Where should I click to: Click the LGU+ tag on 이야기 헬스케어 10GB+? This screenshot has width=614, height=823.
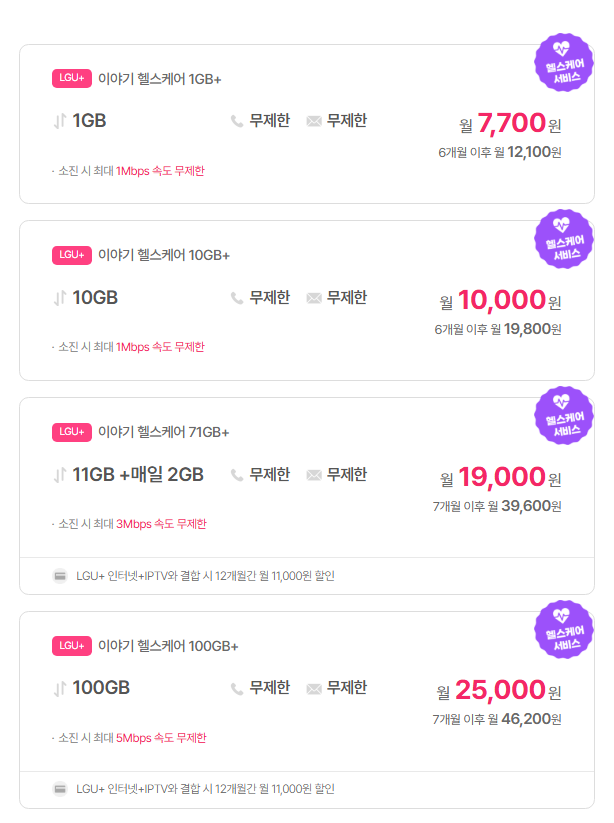click(x=72, y=255)
